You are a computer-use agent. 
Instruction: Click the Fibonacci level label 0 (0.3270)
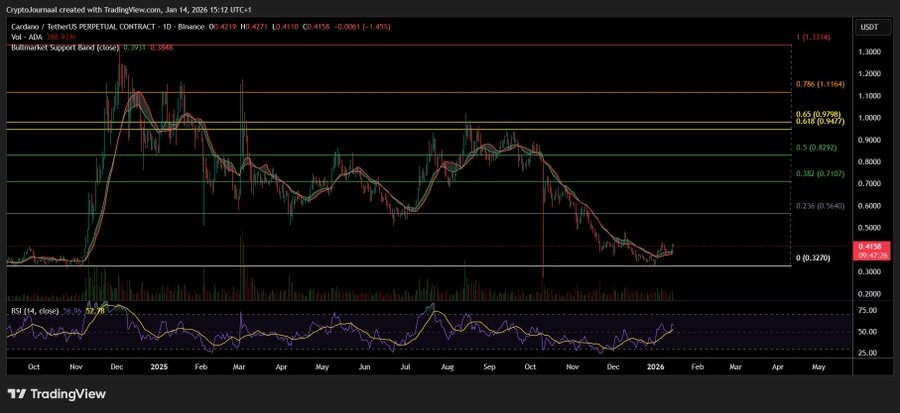pos(813,258)
